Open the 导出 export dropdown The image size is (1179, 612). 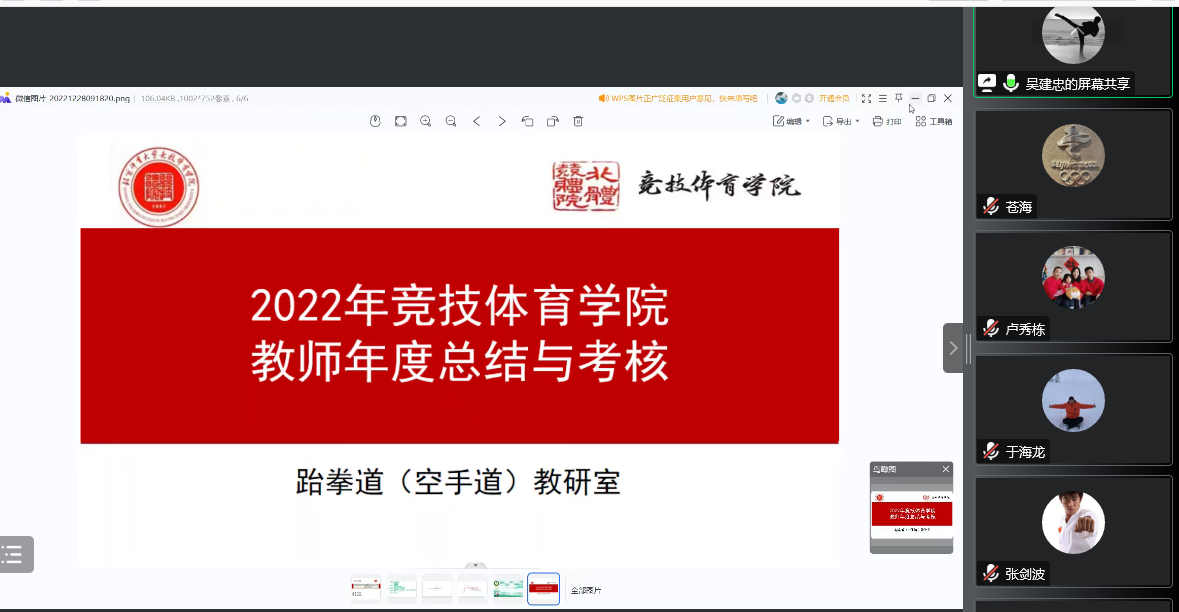[840, 120]
